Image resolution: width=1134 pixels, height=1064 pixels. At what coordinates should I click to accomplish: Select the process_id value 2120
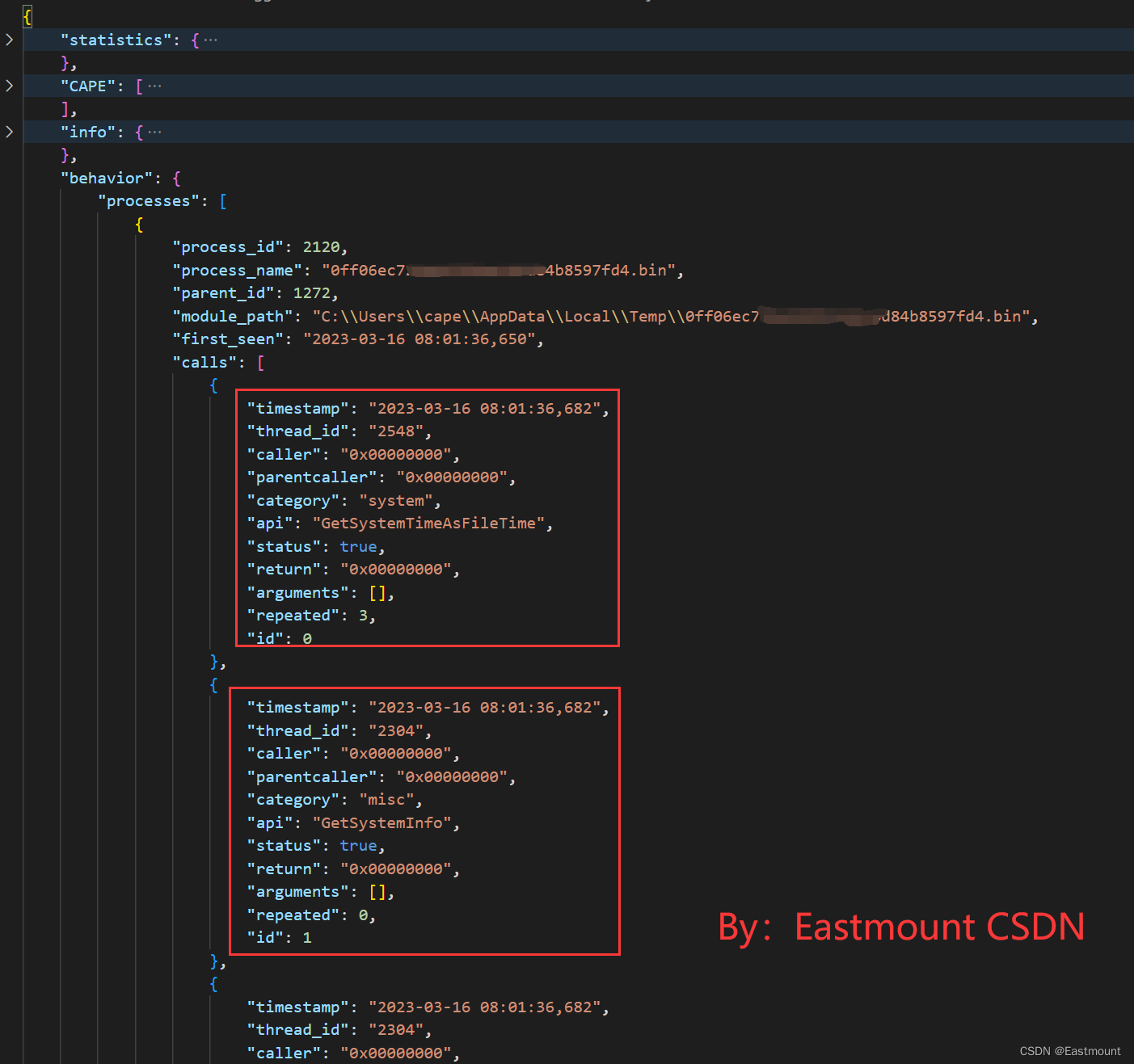[x=321, y=247]
